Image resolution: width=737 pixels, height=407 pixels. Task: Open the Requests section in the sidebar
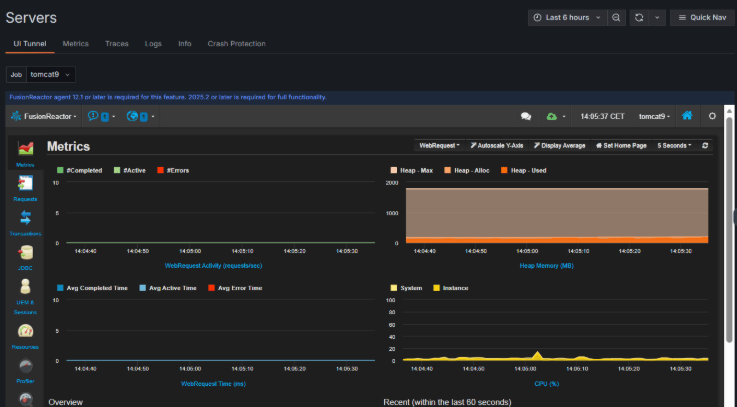click(25, 186)
